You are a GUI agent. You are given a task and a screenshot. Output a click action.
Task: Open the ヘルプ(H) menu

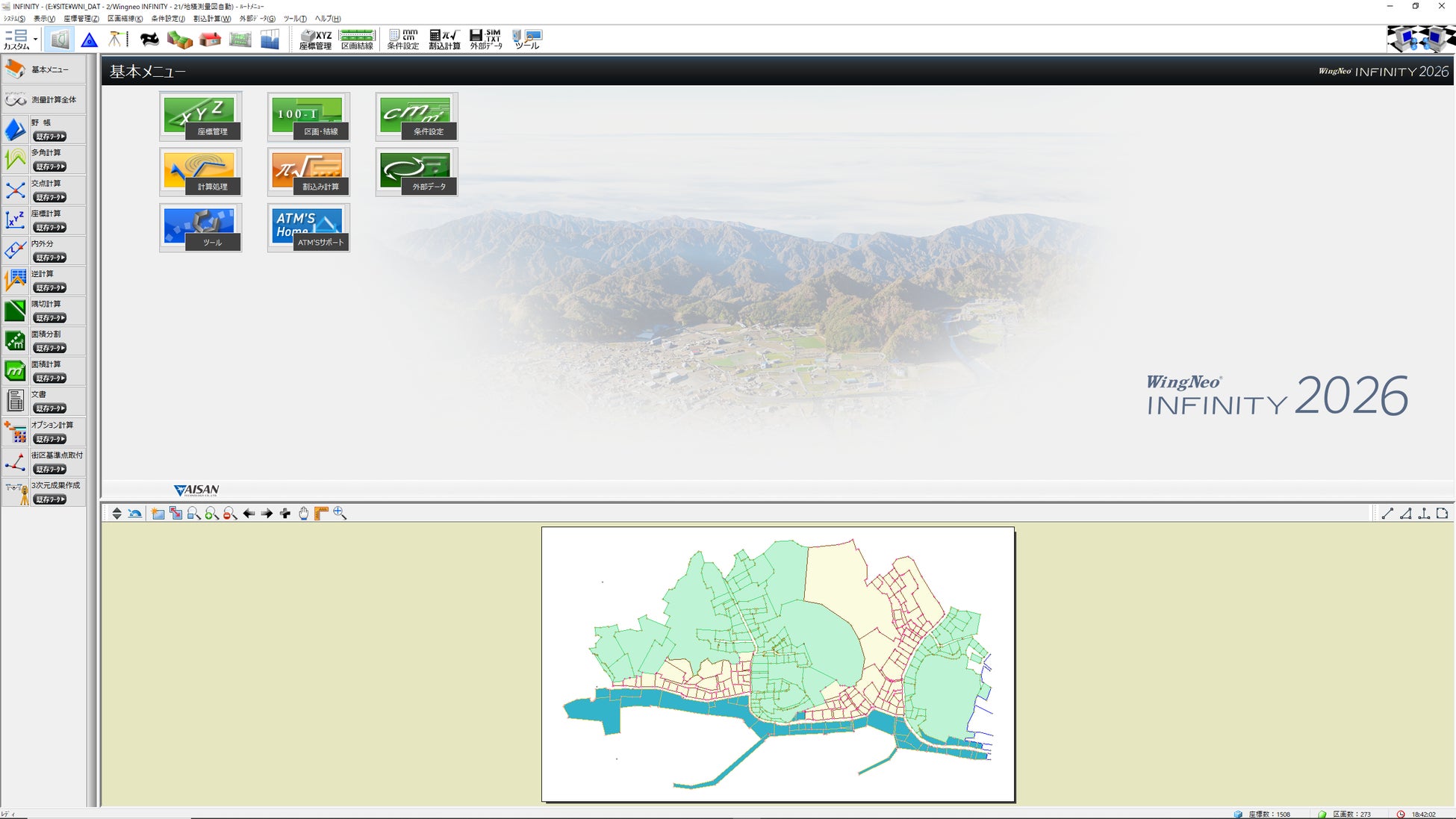click(x=327, y=19)
